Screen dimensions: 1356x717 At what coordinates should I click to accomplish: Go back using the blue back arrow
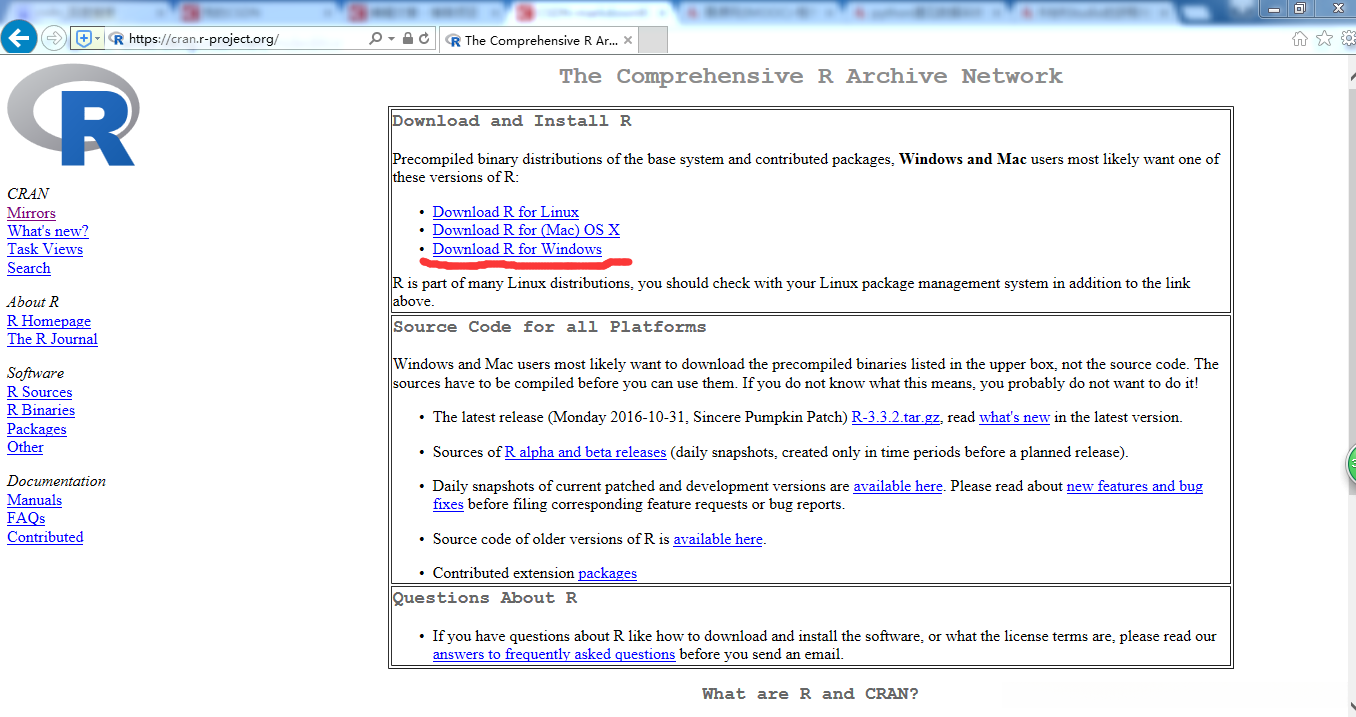[20, 38]
